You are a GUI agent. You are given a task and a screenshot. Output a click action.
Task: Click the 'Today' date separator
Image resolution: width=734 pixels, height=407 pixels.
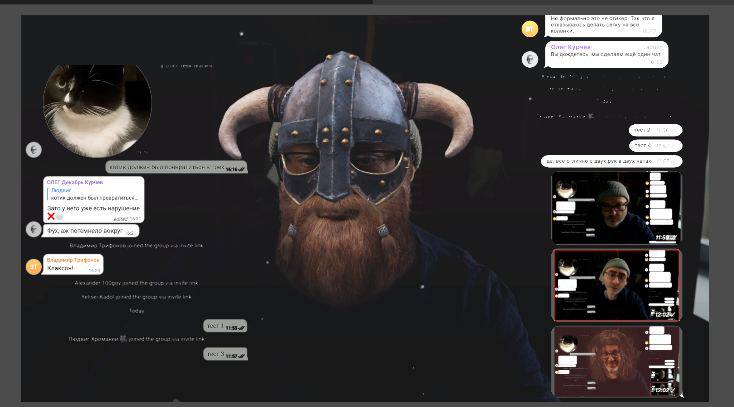(136, 311)
